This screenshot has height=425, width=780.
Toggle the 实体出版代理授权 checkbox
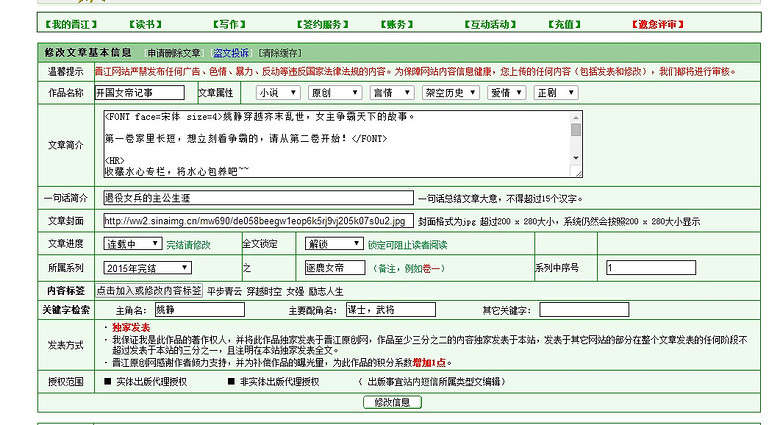pos(107,382)
